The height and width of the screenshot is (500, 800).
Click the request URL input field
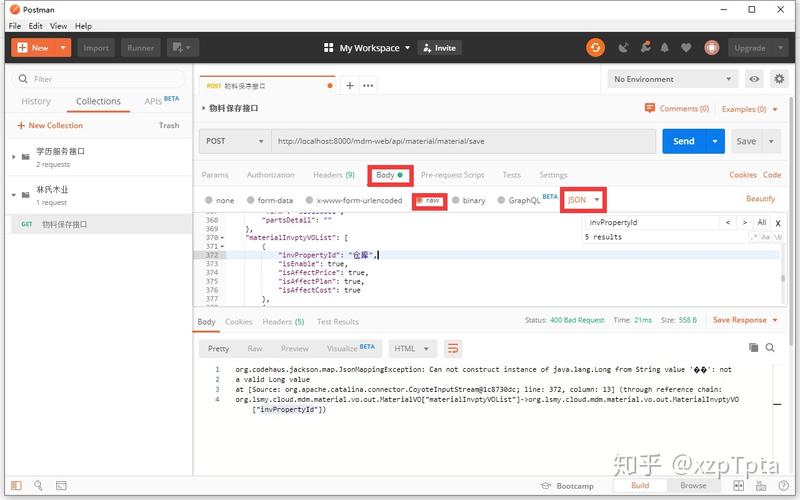463,141
